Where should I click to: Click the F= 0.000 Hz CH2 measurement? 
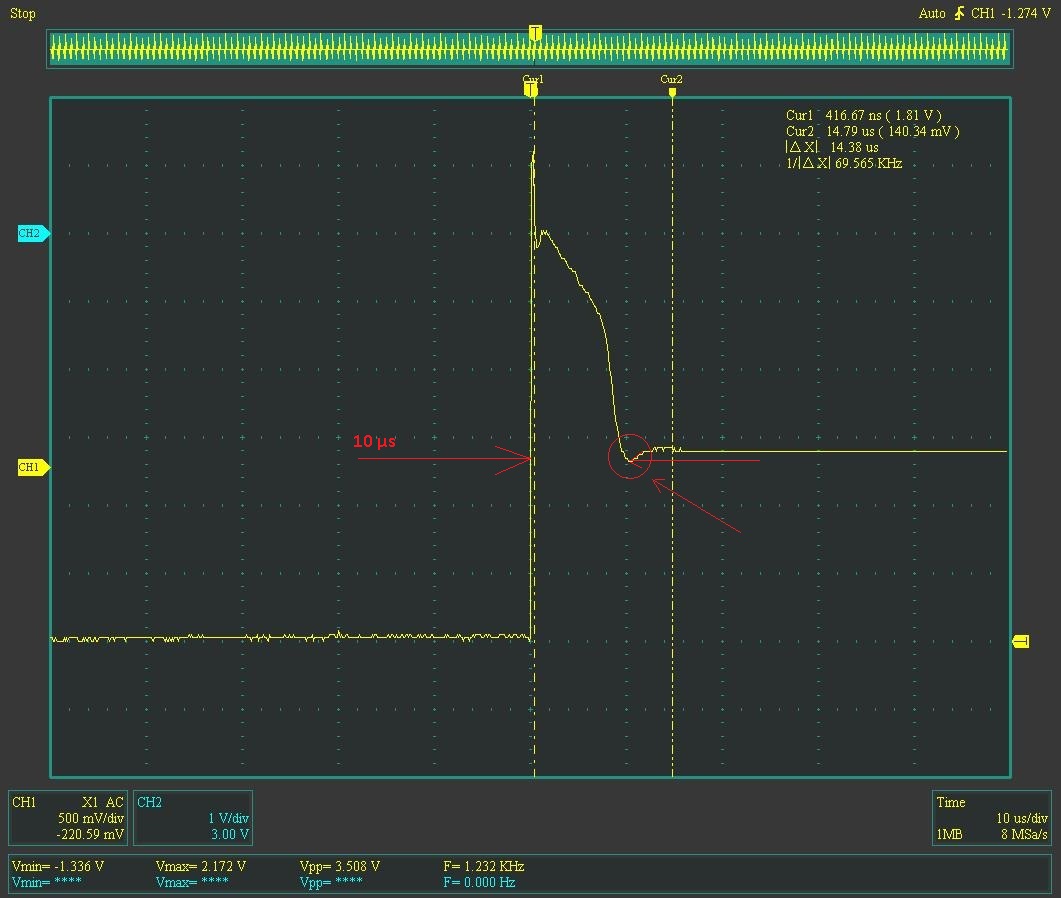pyautogui.click(x=479, y=882)
